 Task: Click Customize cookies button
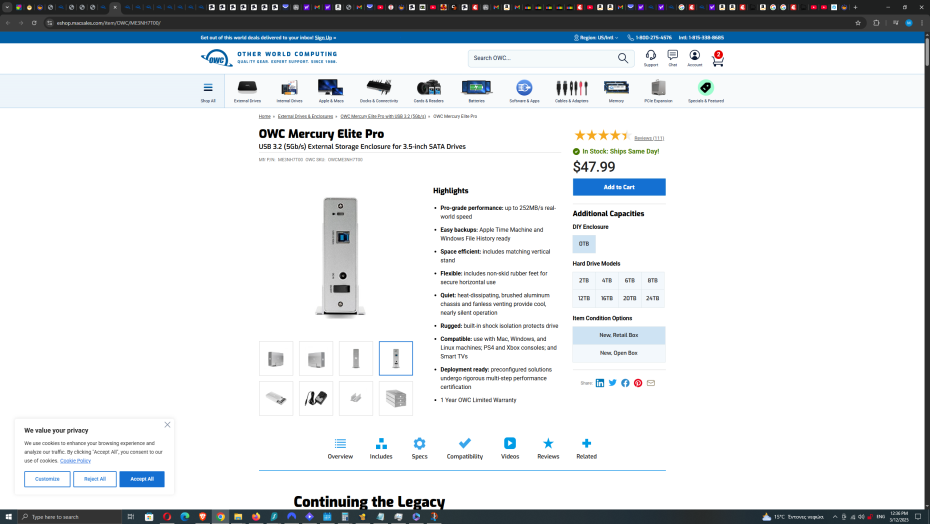(47, 479)
